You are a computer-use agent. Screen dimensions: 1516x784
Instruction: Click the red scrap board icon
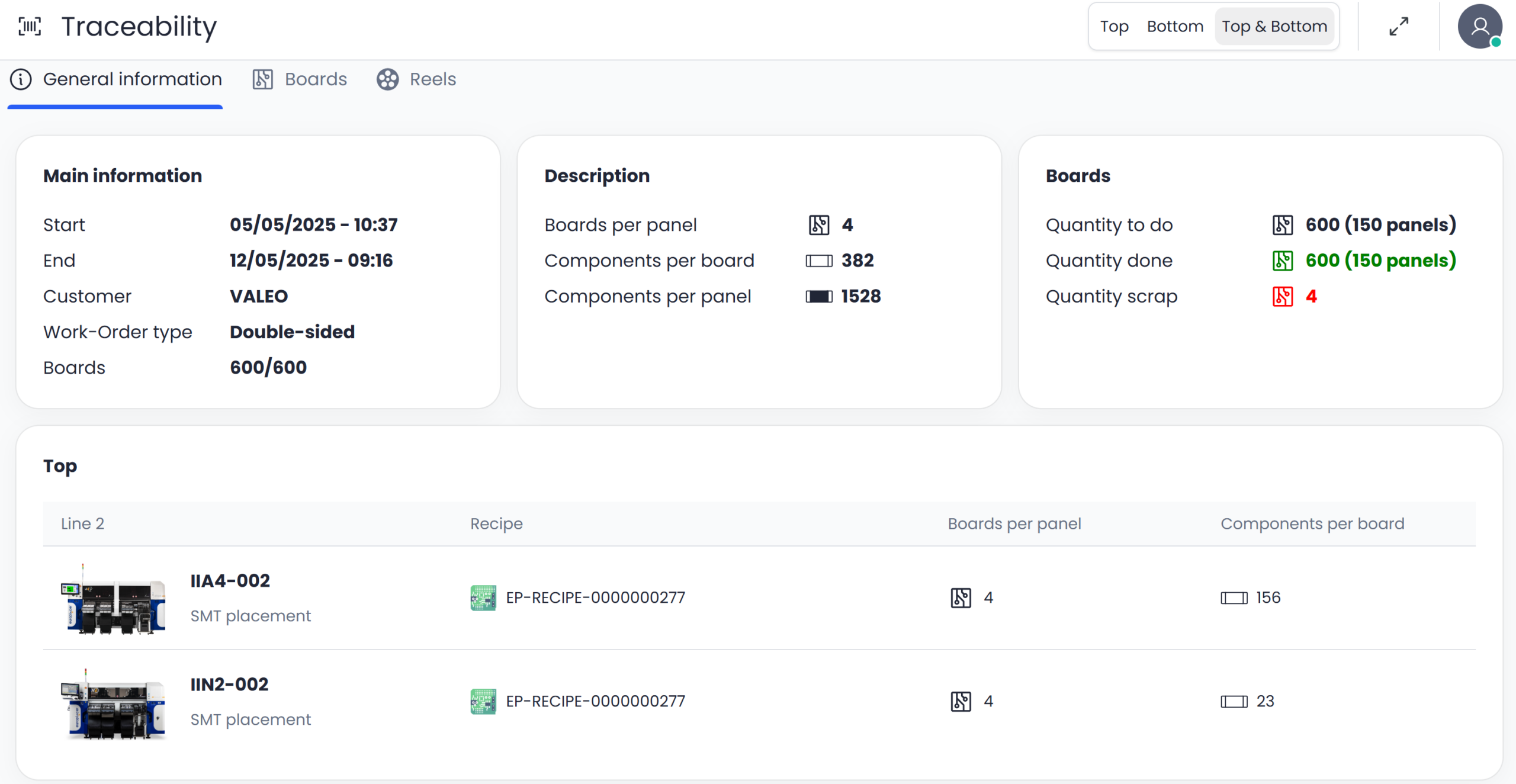(x=1283, y=296)
